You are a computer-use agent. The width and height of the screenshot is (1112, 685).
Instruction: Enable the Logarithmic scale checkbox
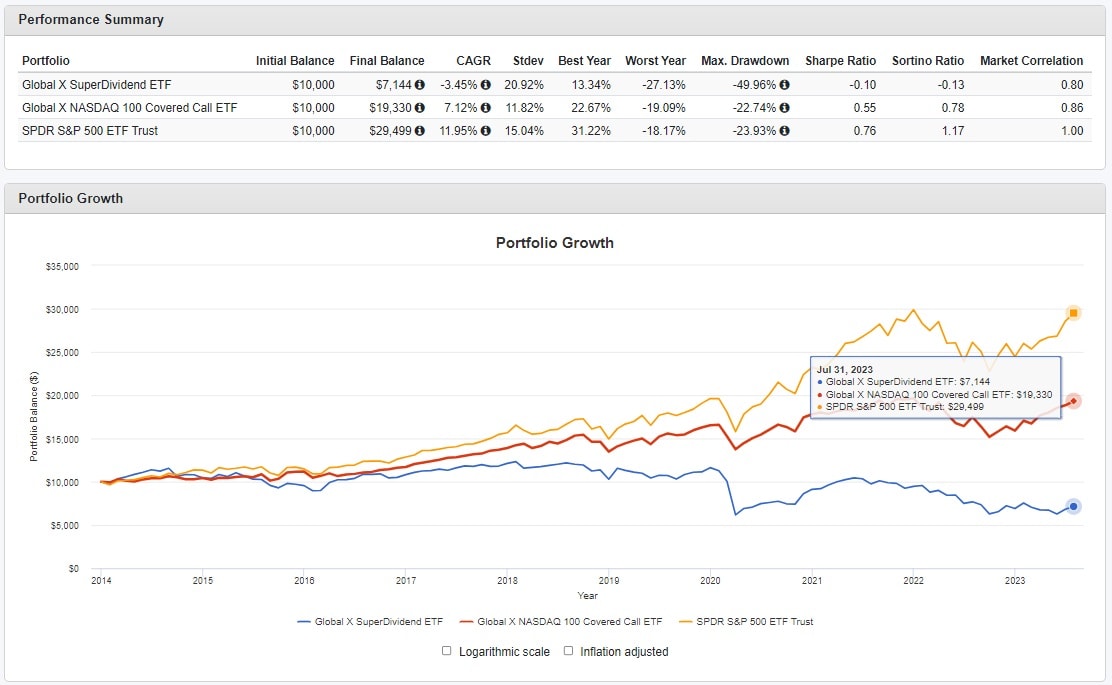click(447, 651)
